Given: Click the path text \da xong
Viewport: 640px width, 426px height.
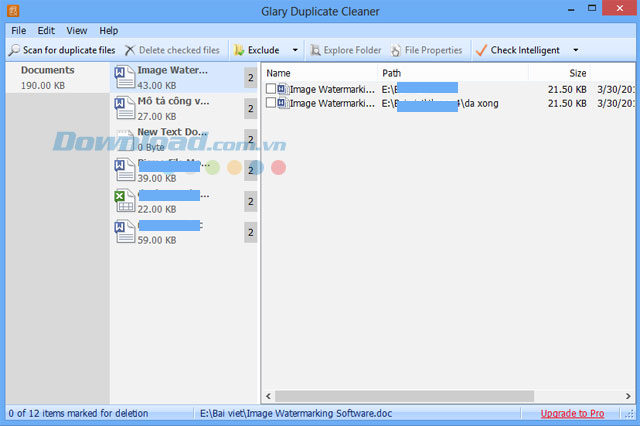Looking at the screenshot, I should pos(479,103).
